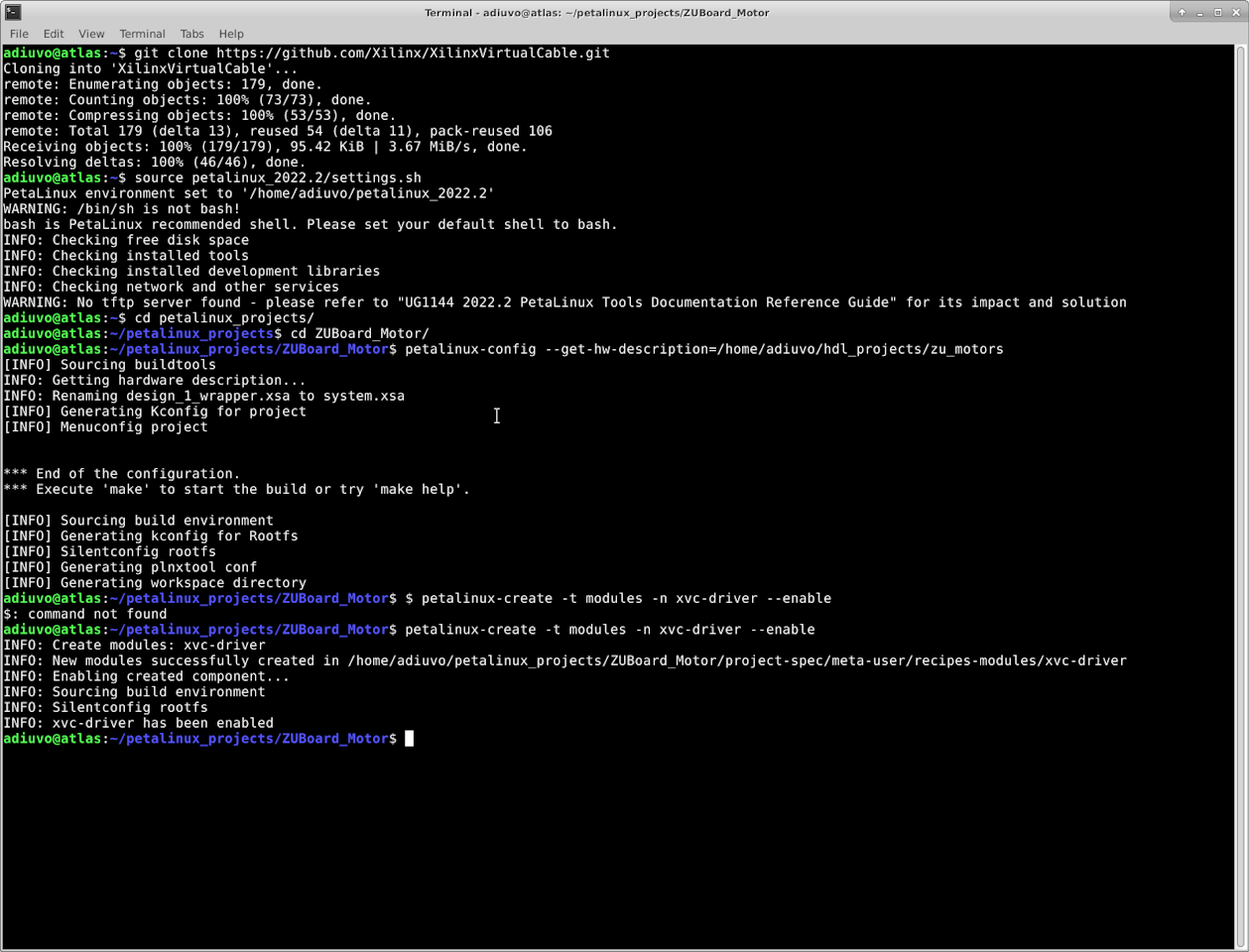Click 'INFO: xvc-driver has been enabled' line
Viewport: 1249px width, 952px height.
click(x=138, y=723)
